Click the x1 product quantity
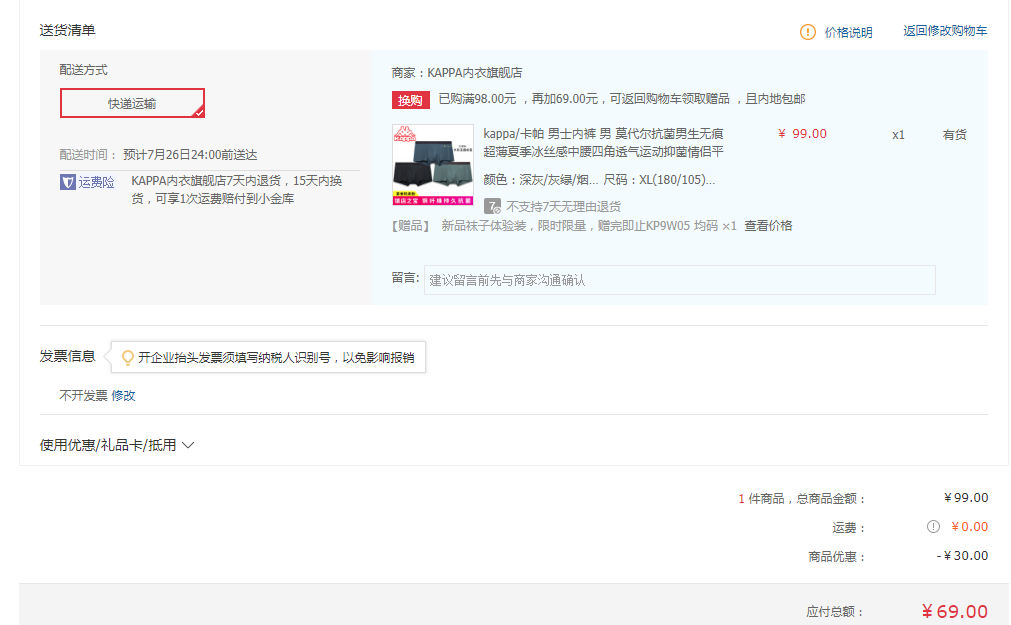Image resolution: width=1011 pixels, height=625 pixels. coord(898,135)
